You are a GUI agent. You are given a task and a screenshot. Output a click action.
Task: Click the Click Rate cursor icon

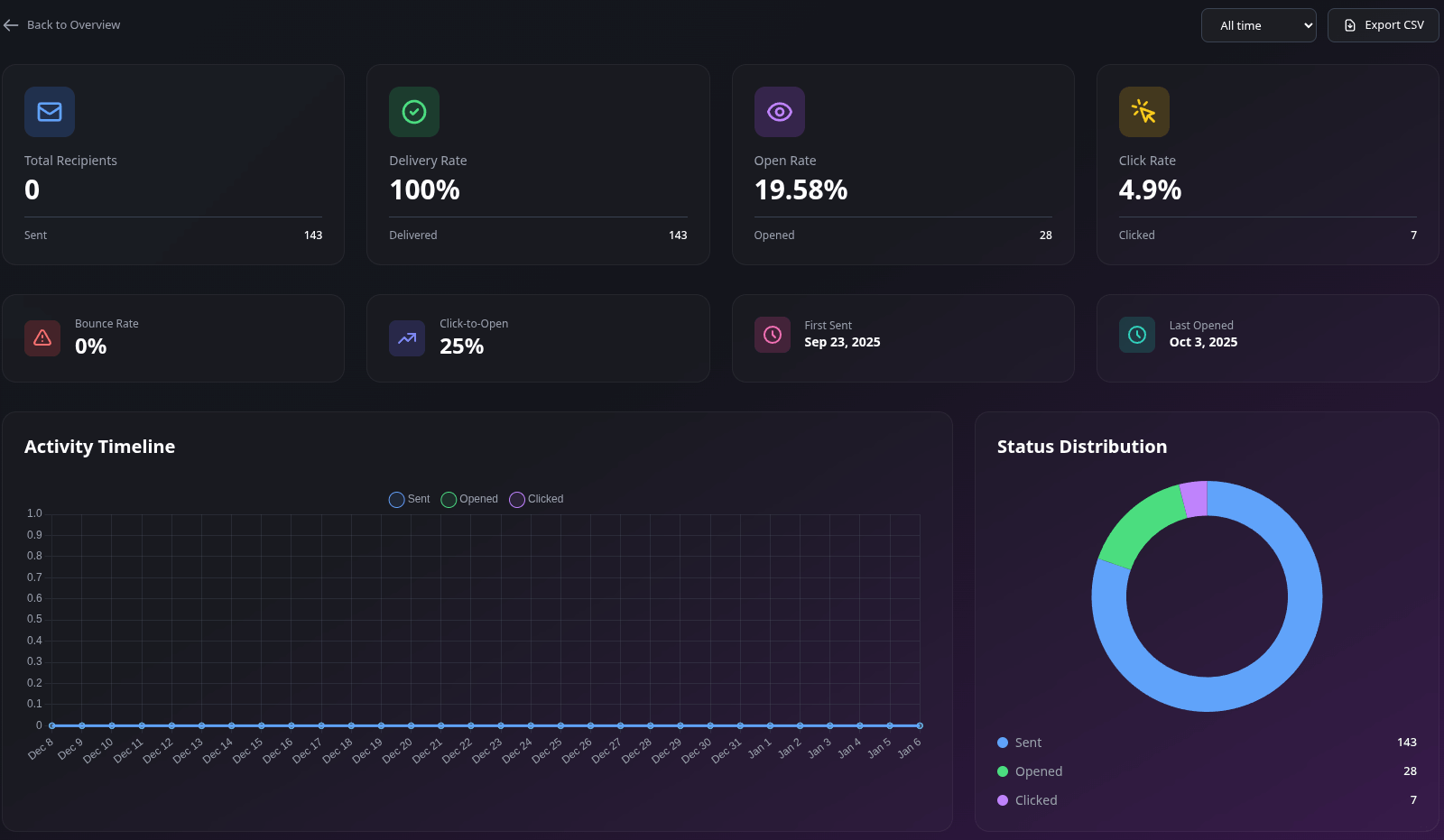pyautogui.click(x=1143, y=112)
